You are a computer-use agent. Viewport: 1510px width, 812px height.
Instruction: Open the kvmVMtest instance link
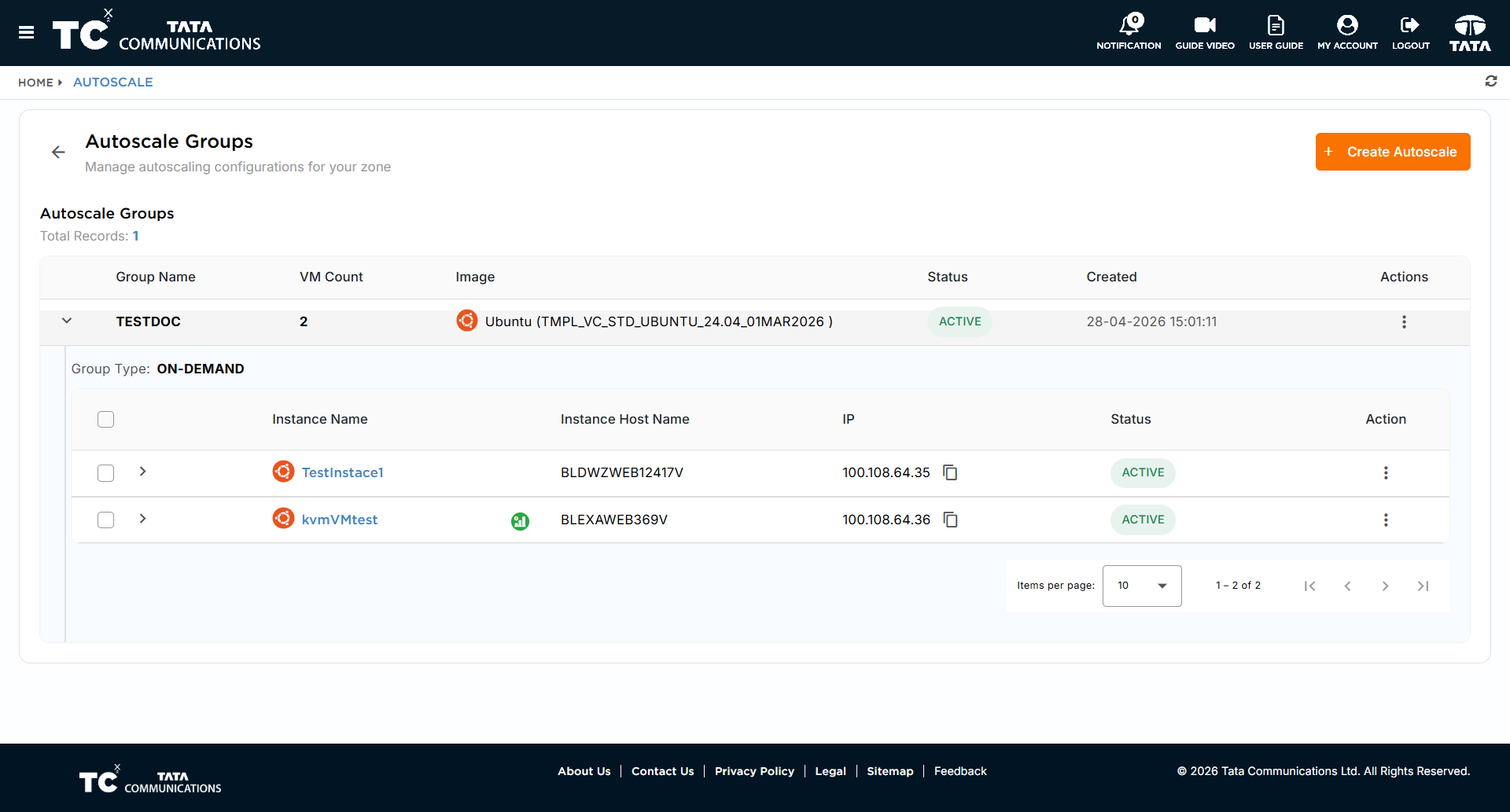tap(340, 520)
